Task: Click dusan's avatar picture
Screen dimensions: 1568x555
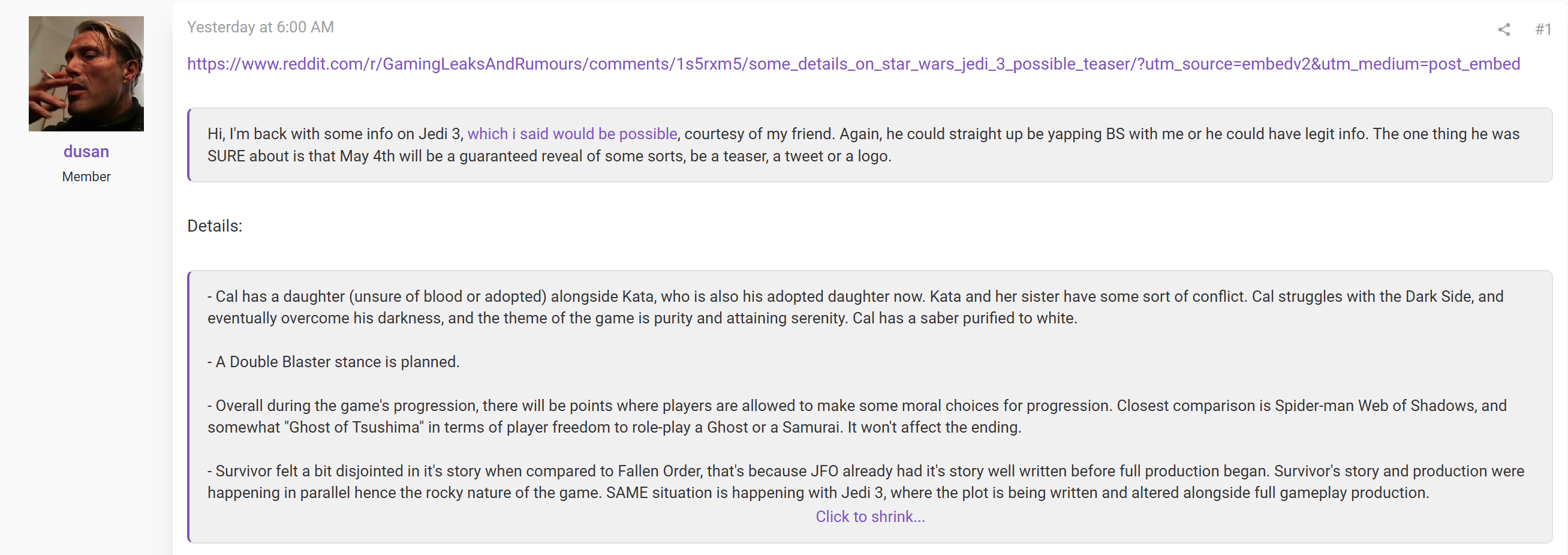Action: [x=86, y=74]
